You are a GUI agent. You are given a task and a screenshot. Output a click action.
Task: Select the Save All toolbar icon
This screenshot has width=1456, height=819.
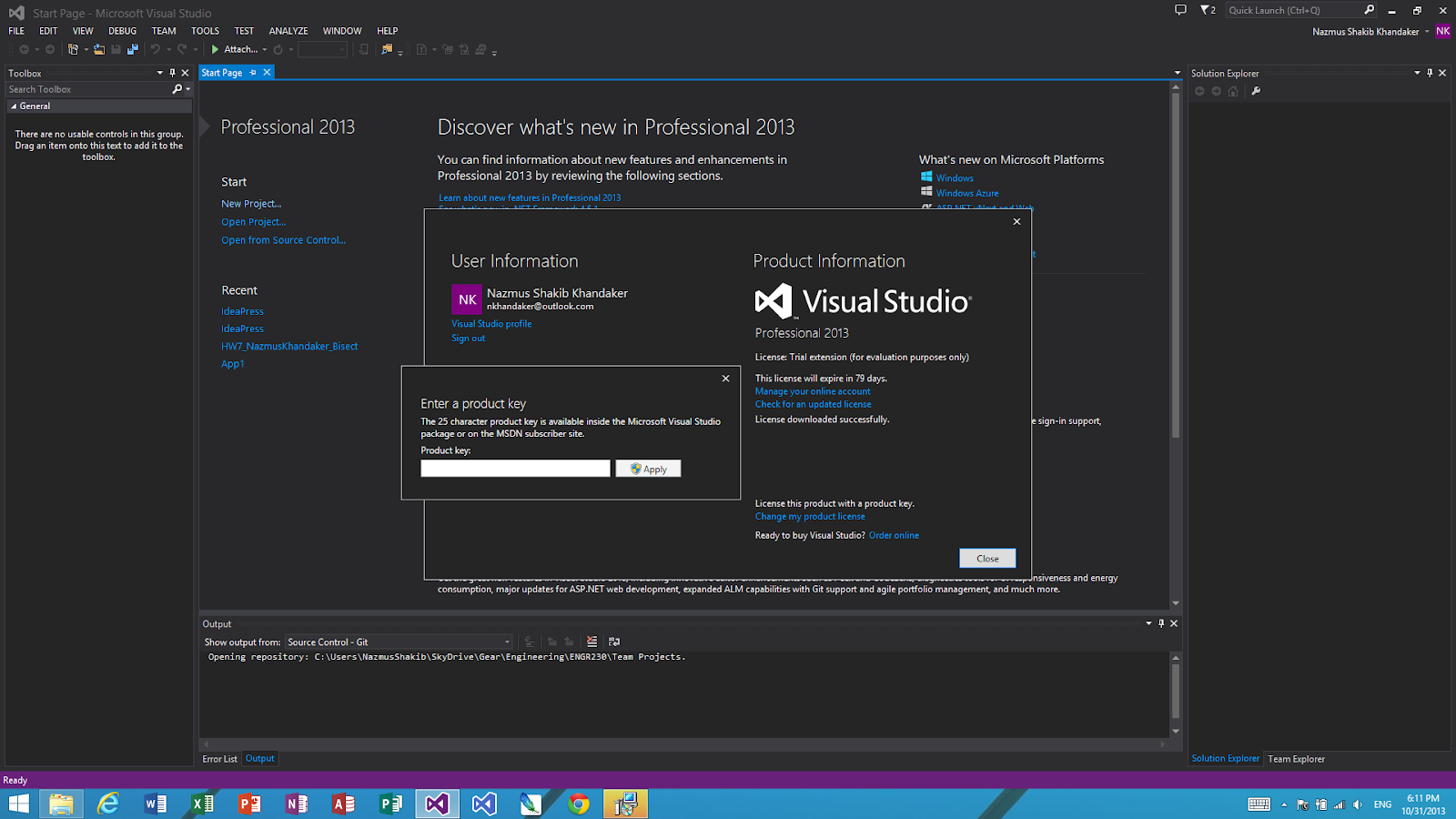click(x=134, y=50)
